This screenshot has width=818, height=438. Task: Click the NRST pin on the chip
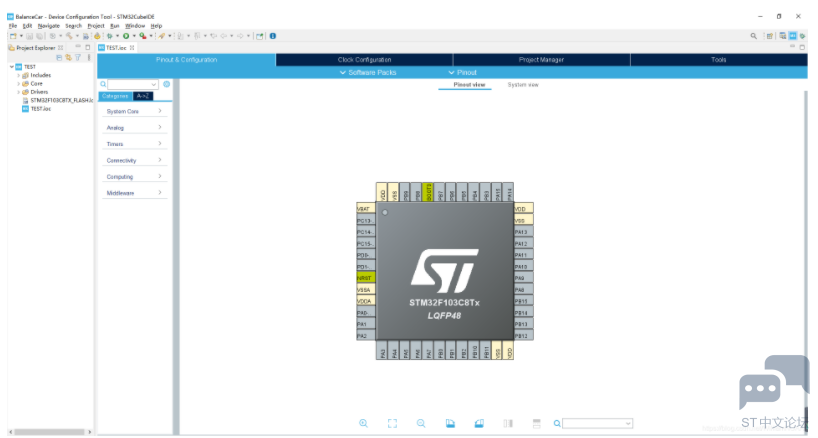tap(366, 278)
